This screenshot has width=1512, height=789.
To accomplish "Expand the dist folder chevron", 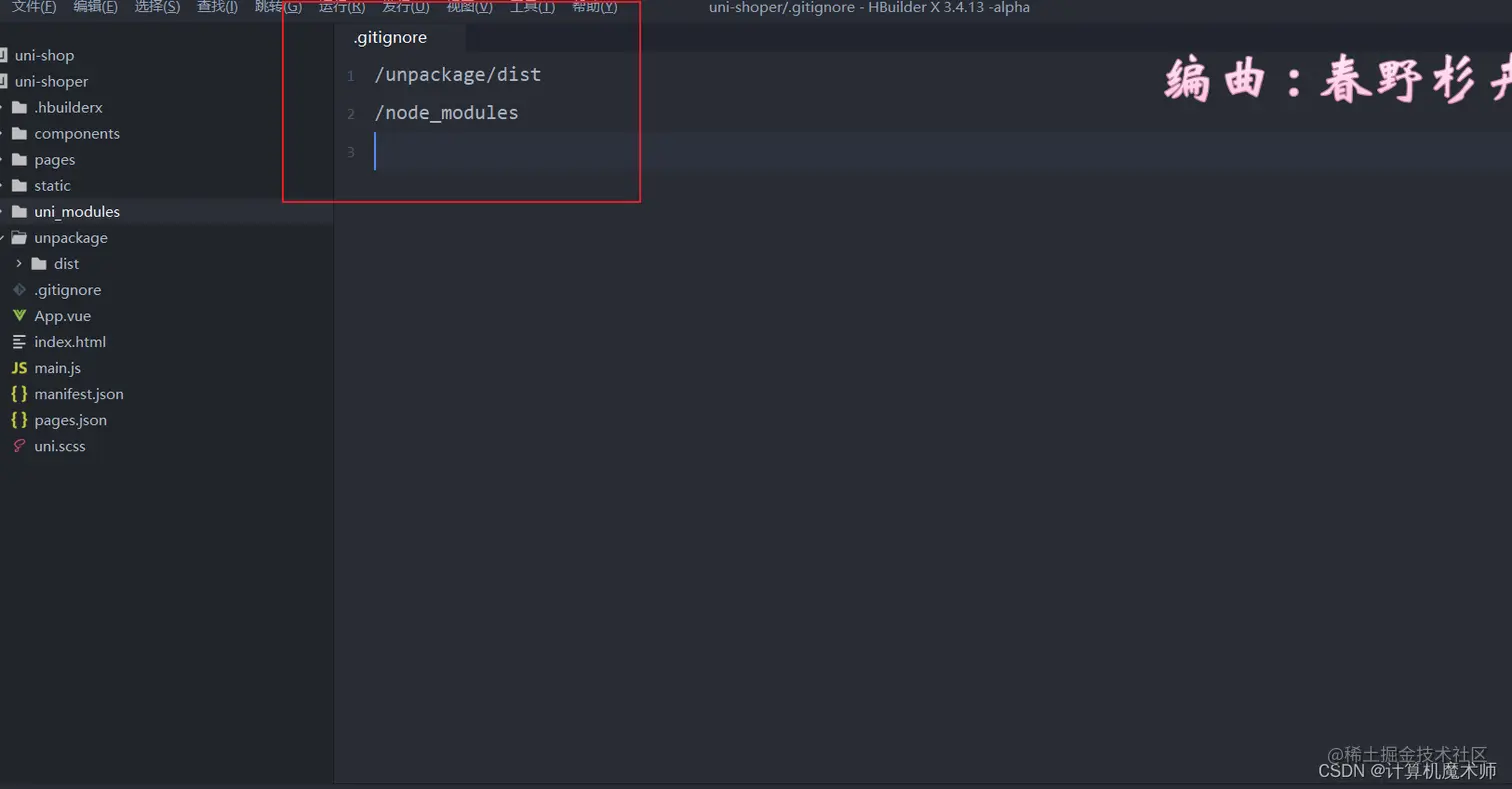I will click(19, 263).
